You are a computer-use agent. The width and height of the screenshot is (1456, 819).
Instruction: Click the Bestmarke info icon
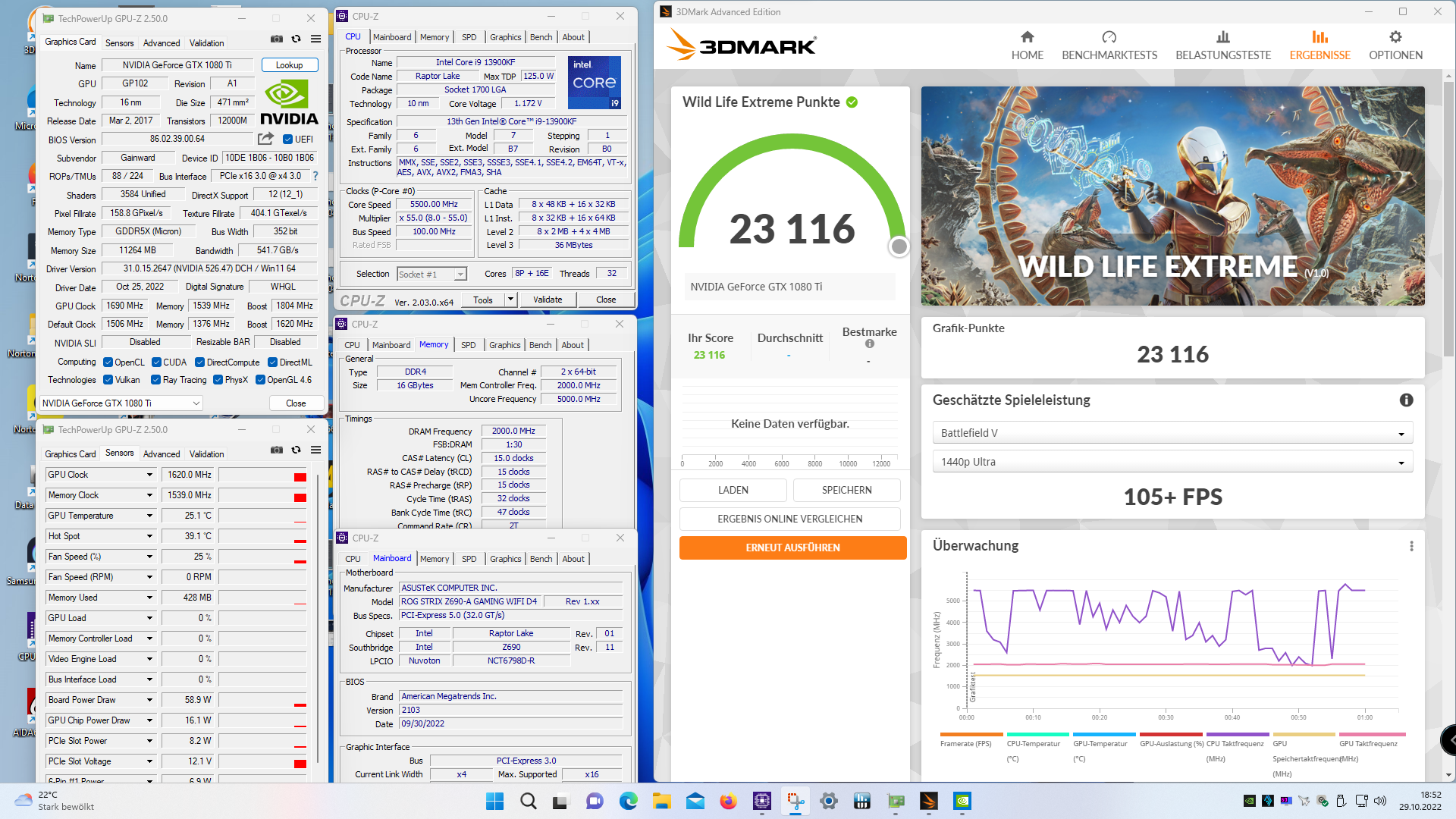coord(870,344)
